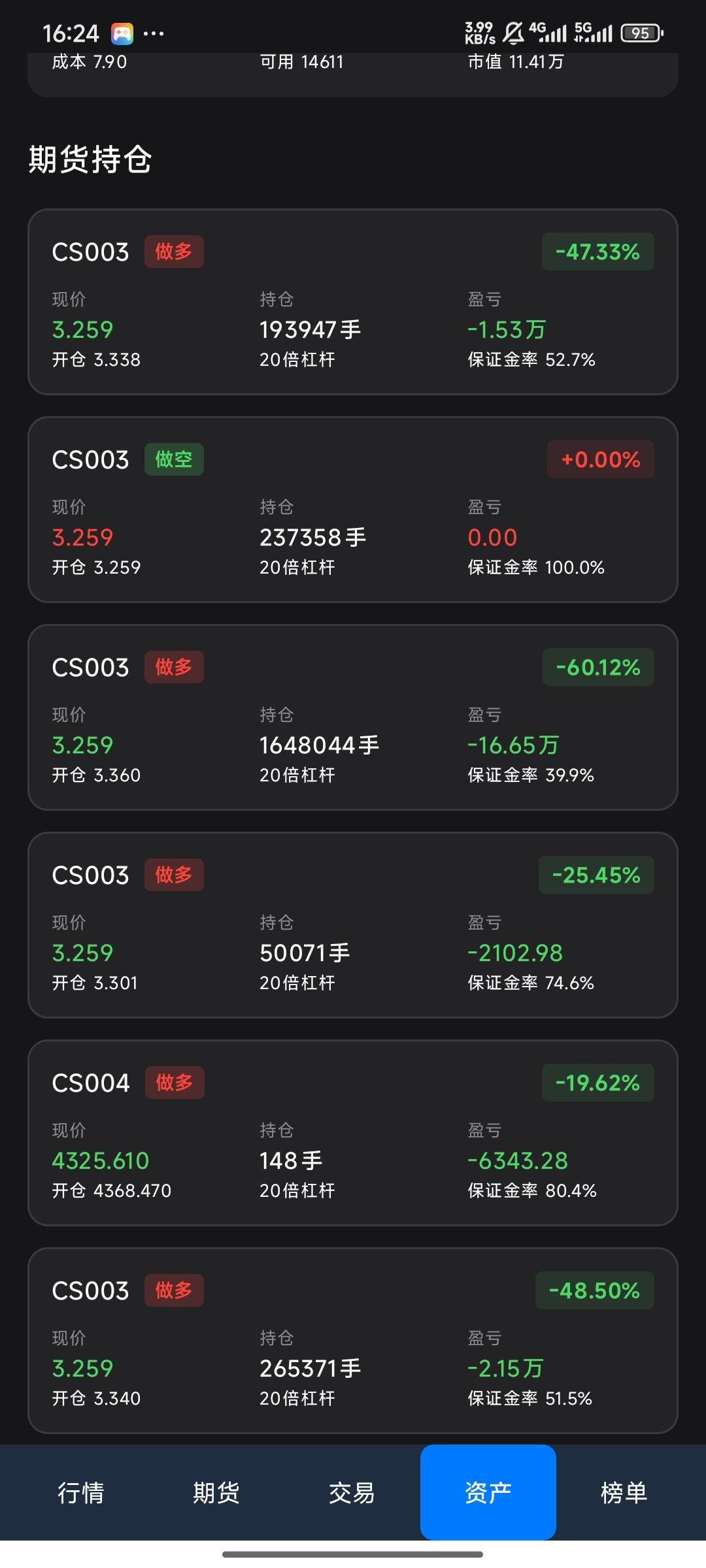This screenshot has width=706, height=1568.
Task: Open the 行情 market tab
Action: coord(81,1493)
